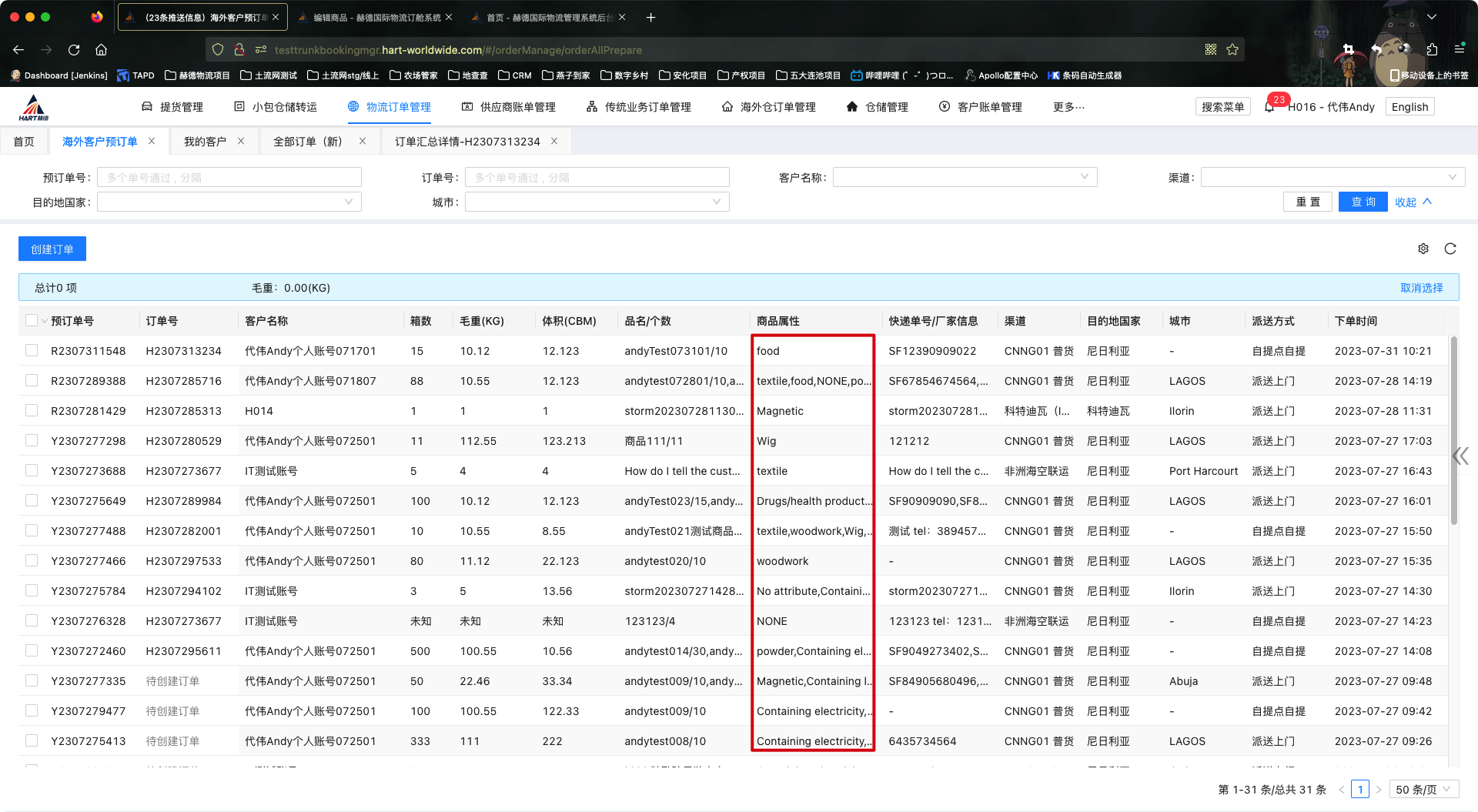Focus the 预订单号 input field
Viewport: 1478px width, 812px height.
[x=229, y=178]
